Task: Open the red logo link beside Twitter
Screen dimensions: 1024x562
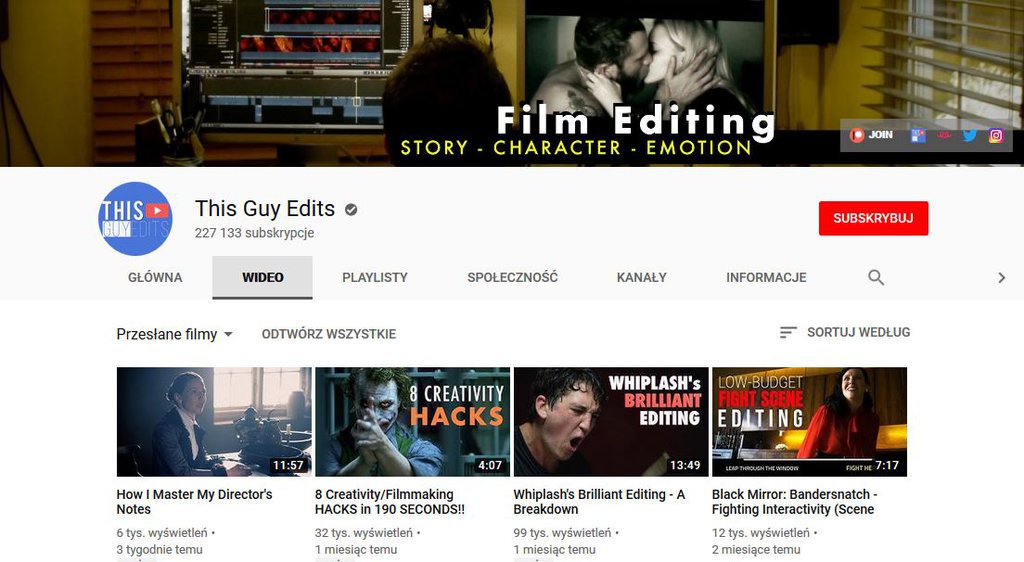Action: coord(944,135)
